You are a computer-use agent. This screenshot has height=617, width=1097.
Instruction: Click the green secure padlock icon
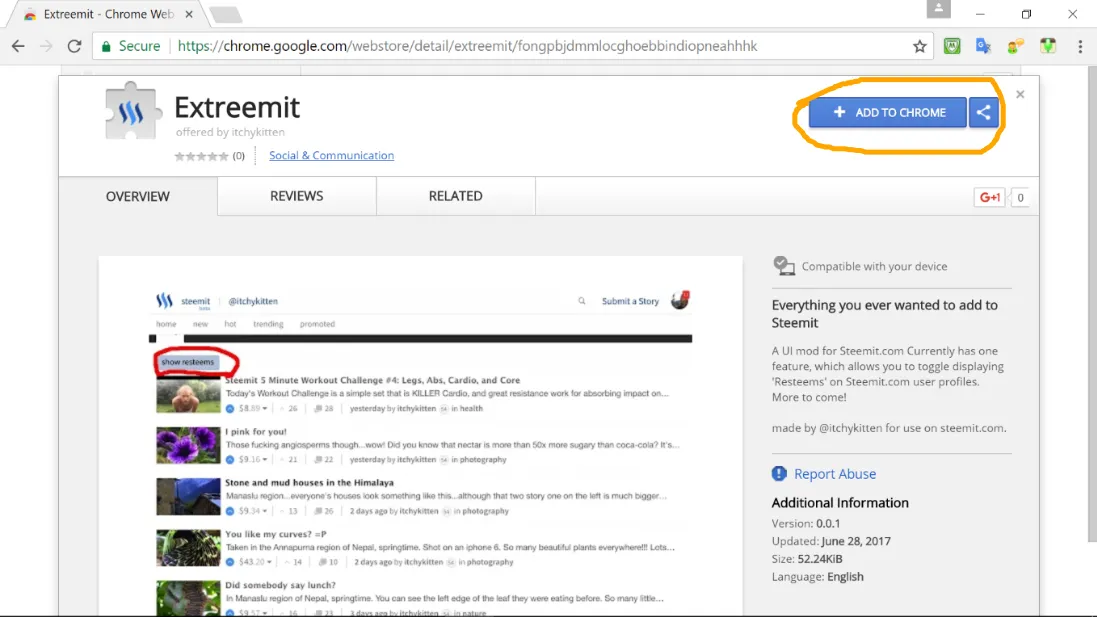[106, 46]
